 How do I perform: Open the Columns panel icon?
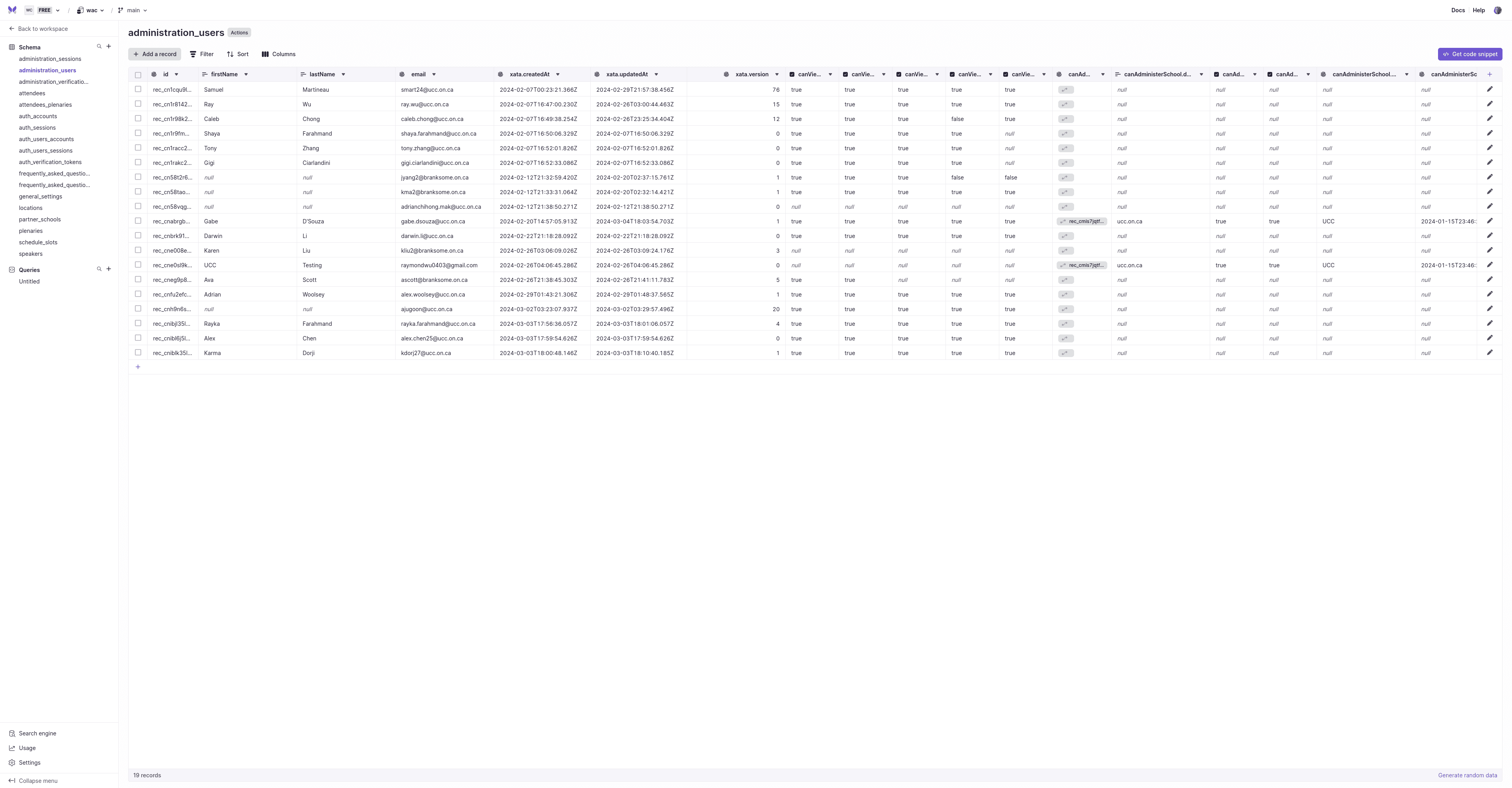tap(265, 54)
